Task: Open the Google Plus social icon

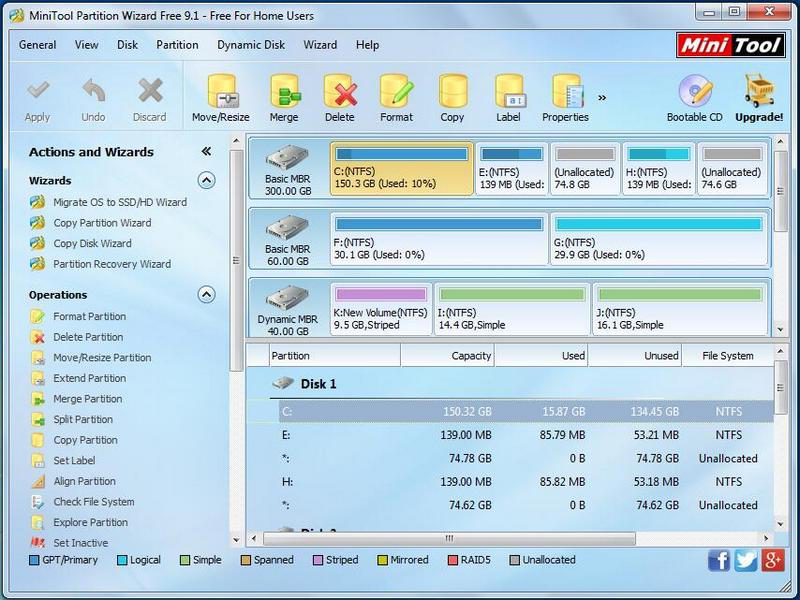Action: pyautogui.click(x=773, y=560)
